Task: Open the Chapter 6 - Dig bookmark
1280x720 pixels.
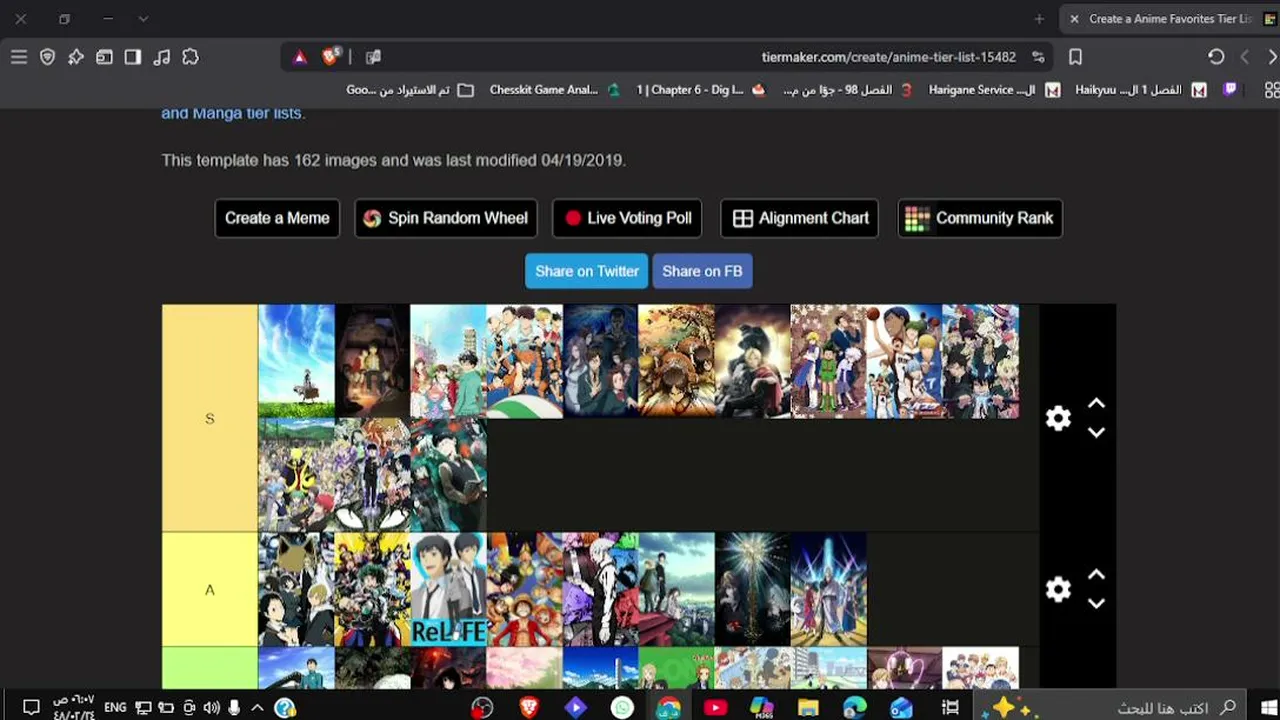Action: click(700, 90)
